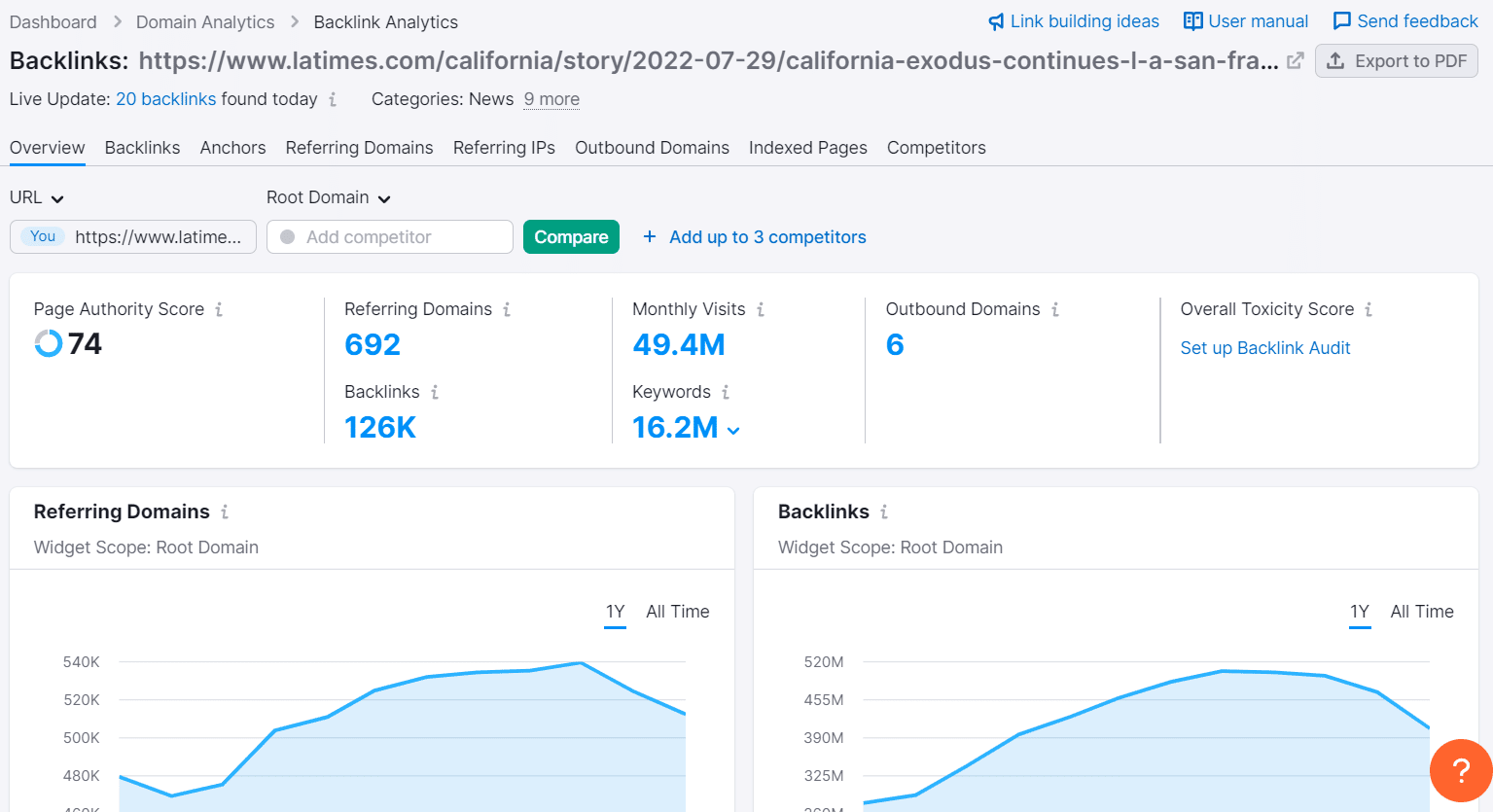Expand the 16.2M Keywords chevron
This screenshot has width=1493, height=812.
[733, 431]
